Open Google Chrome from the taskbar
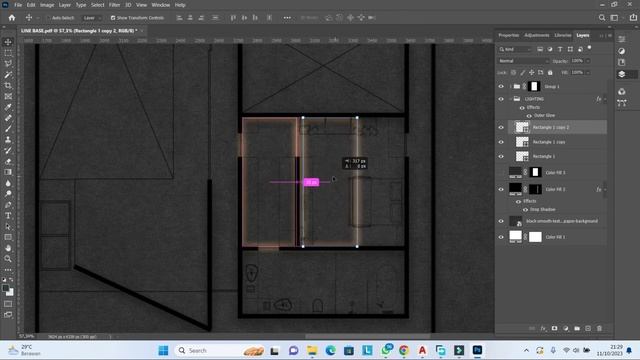Viewport: 640px width, 360px height. click(404, 350)
